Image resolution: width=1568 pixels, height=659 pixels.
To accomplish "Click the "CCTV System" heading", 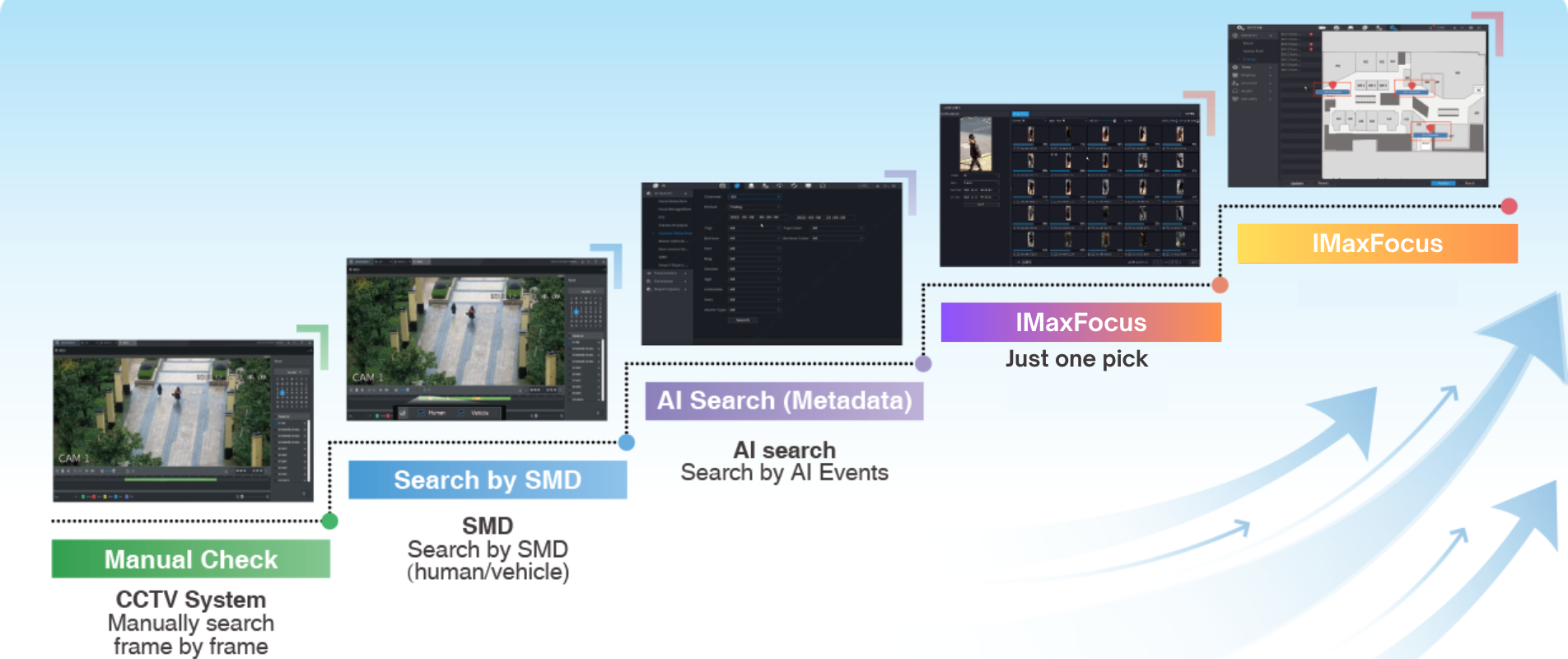I will (191, 599).
